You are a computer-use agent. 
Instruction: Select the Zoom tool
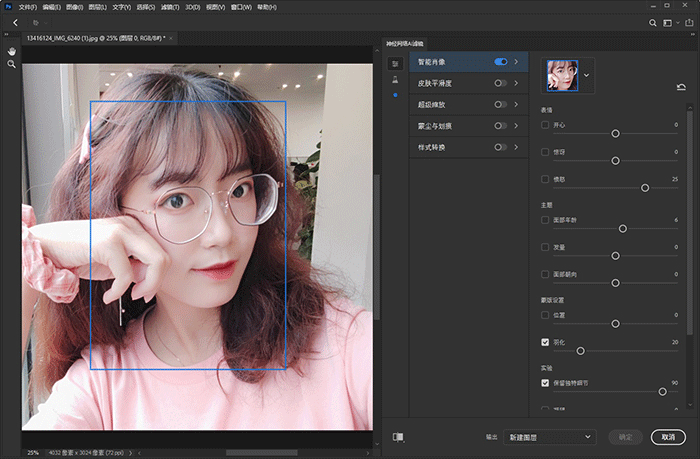tap(11, 64)
